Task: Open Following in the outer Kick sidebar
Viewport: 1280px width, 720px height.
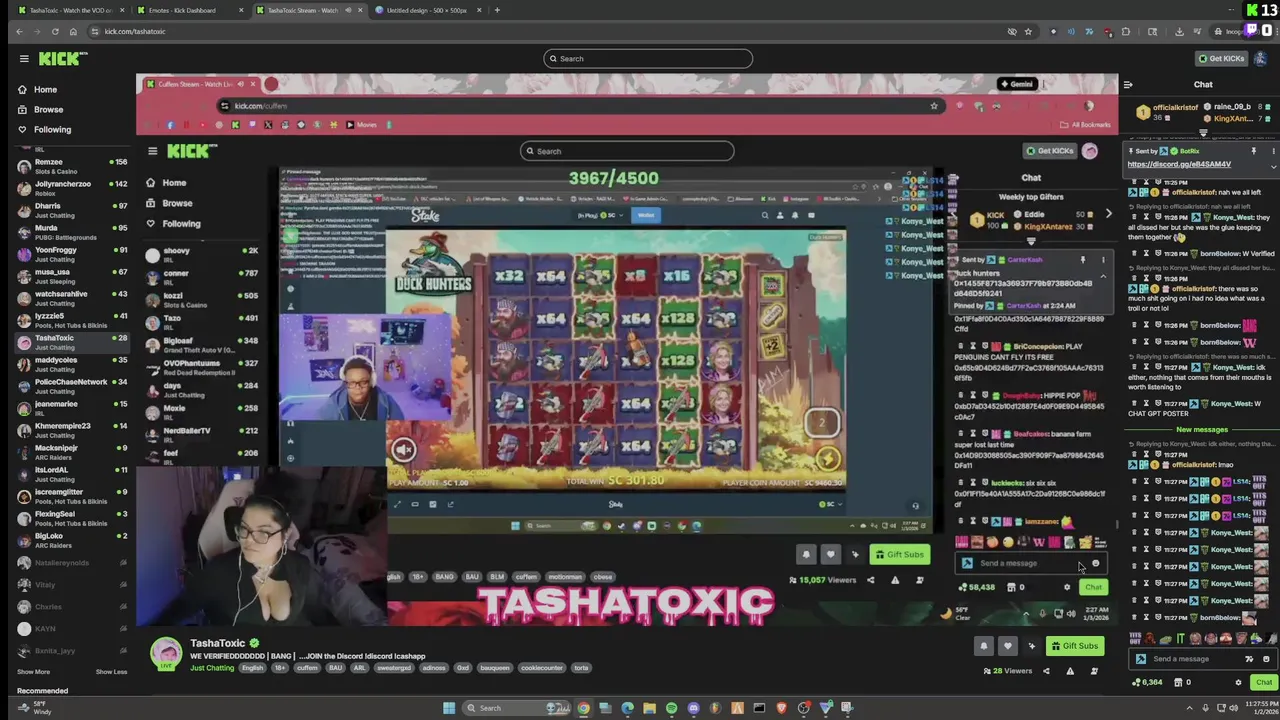Action: (52, 130)
